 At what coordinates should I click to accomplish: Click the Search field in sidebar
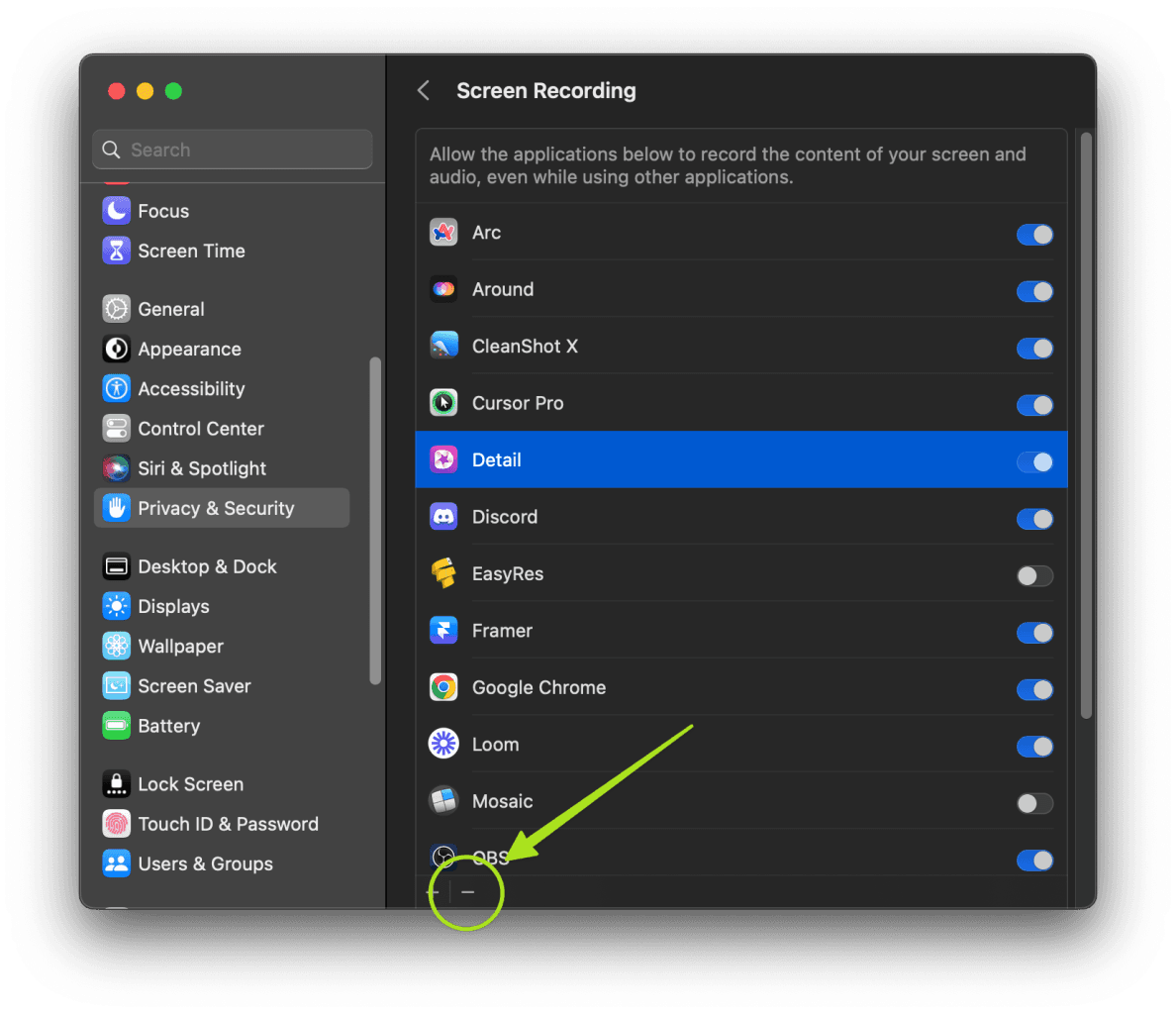pyautogui.click(x=233, y=150)
